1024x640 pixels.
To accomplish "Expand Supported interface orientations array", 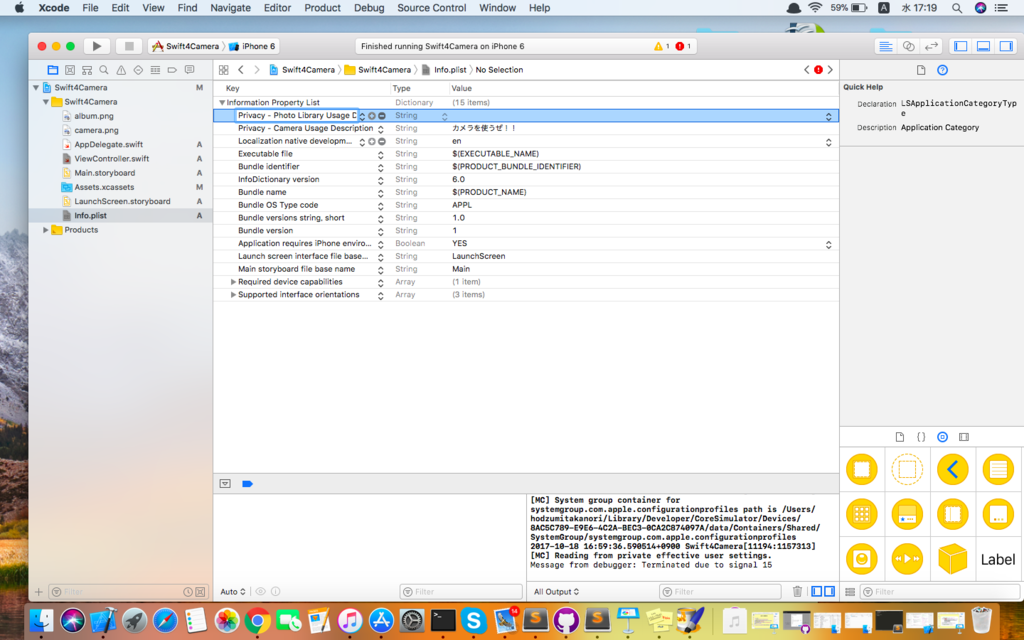I will click(233, 295).
